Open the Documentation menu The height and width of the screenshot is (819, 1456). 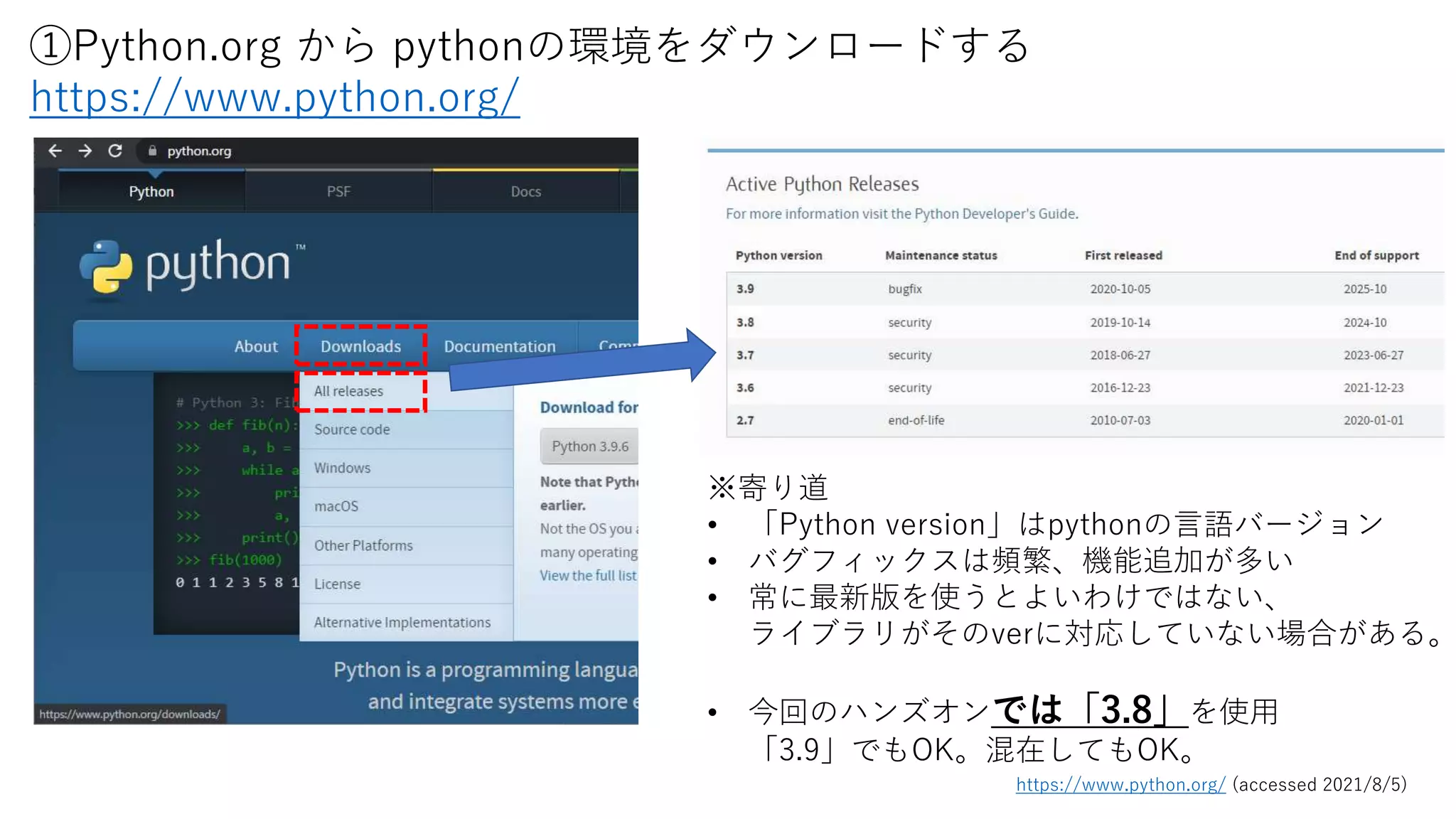[500, 346]
